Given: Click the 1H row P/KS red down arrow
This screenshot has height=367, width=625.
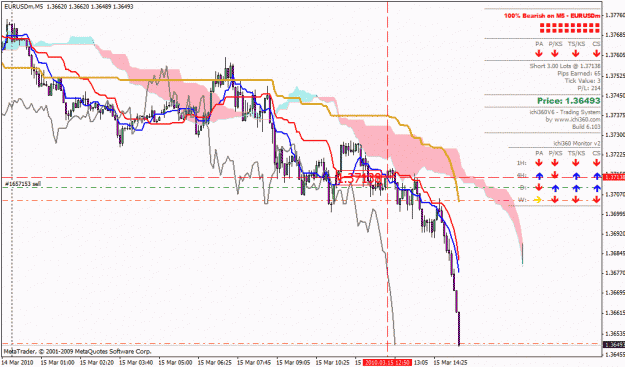Looking at the screenshot, I should pyautogui.click(x=555, y=163).
